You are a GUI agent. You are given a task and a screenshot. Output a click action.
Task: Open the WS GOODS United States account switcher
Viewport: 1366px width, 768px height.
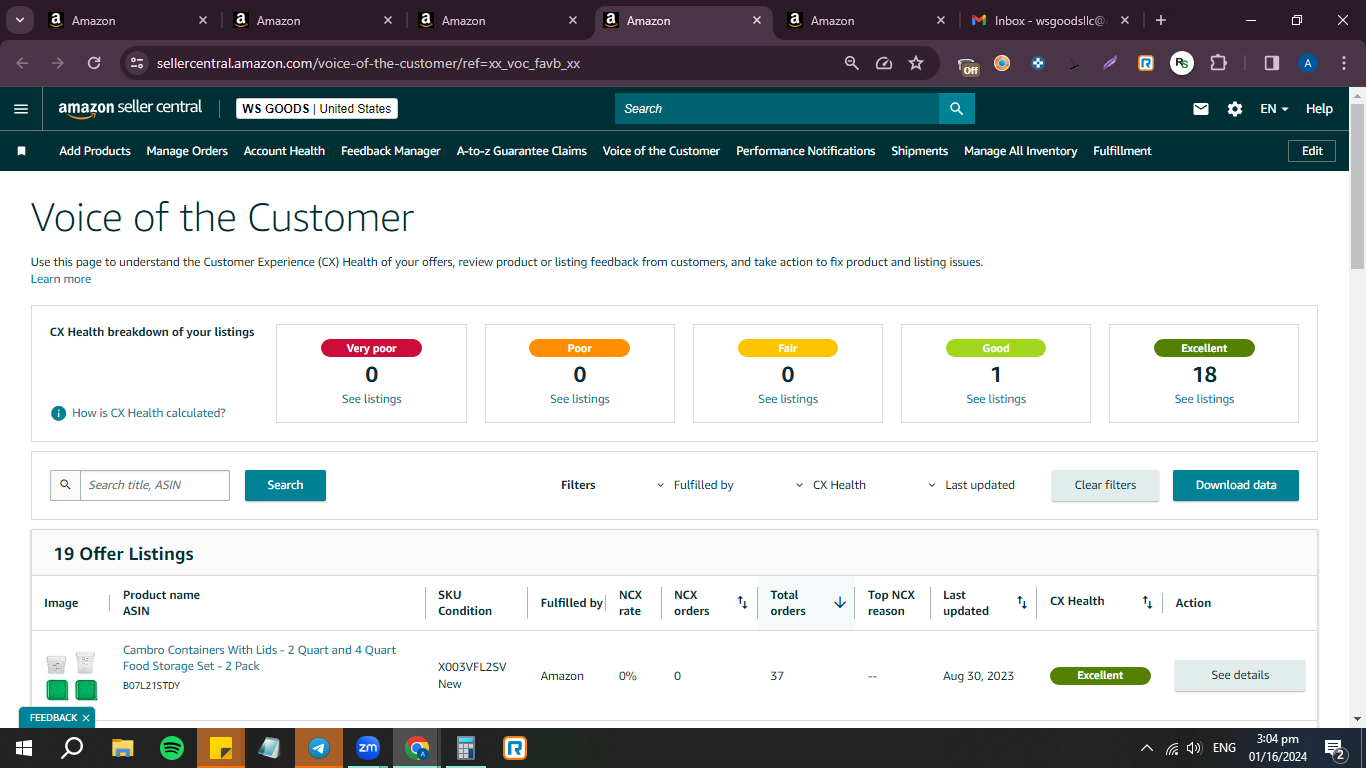pyautogui.click(x=317, y=109)
